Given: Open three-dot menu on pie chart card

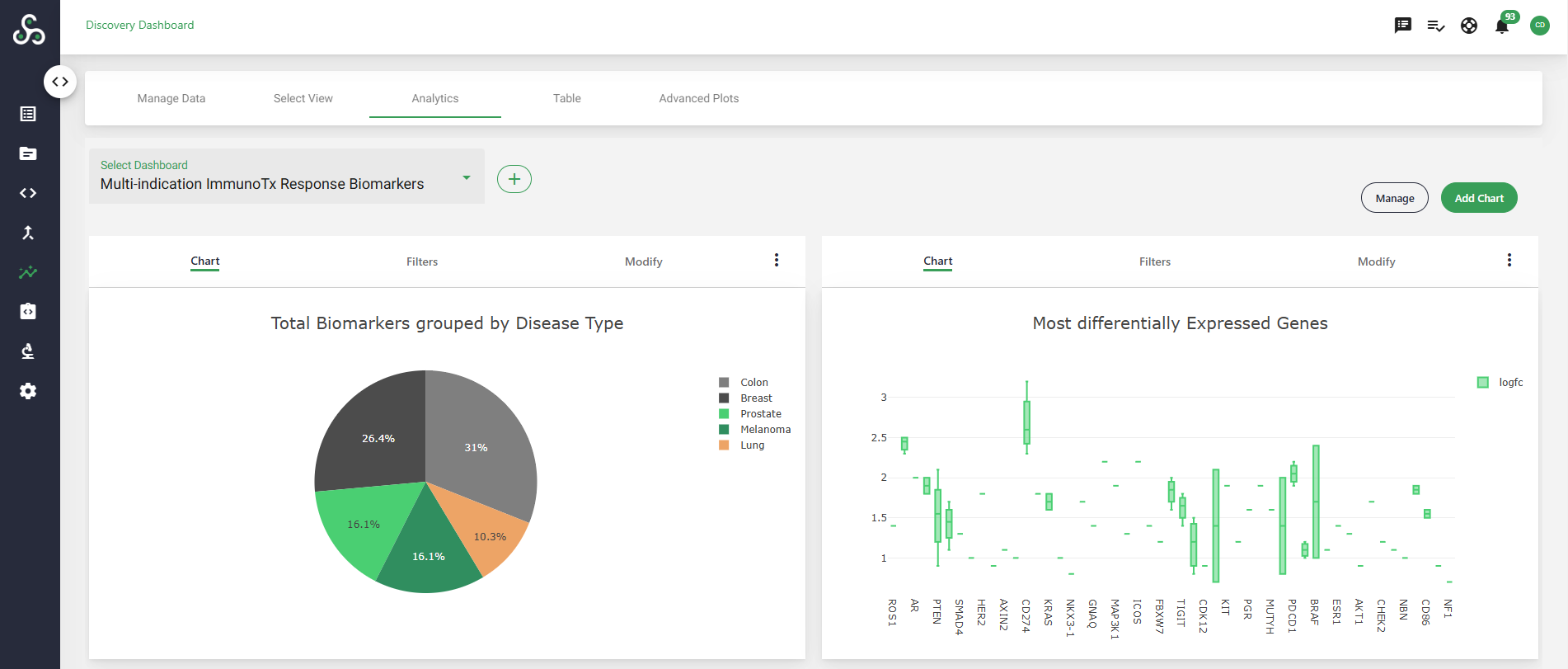Looking at the screenshot, I should (777, 260).
